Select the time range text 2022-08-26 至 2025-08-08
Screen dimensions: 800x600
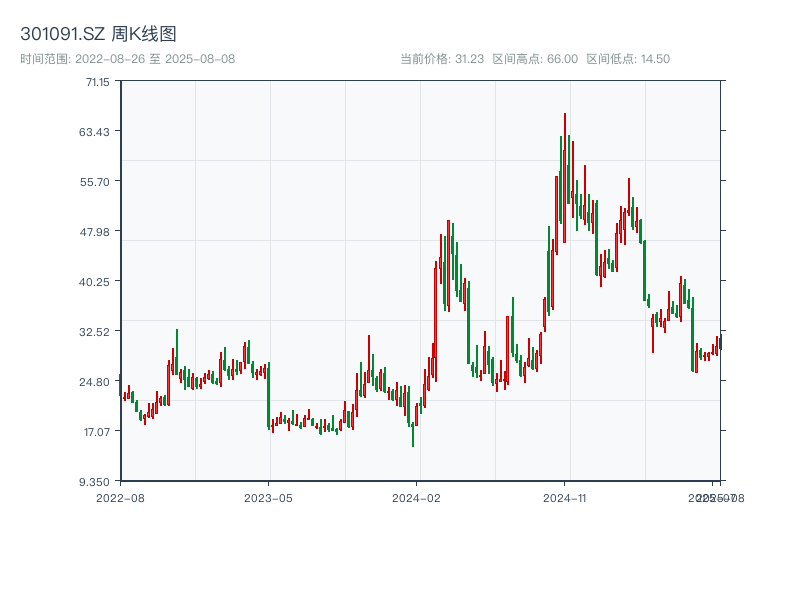[x=155, y=59]
